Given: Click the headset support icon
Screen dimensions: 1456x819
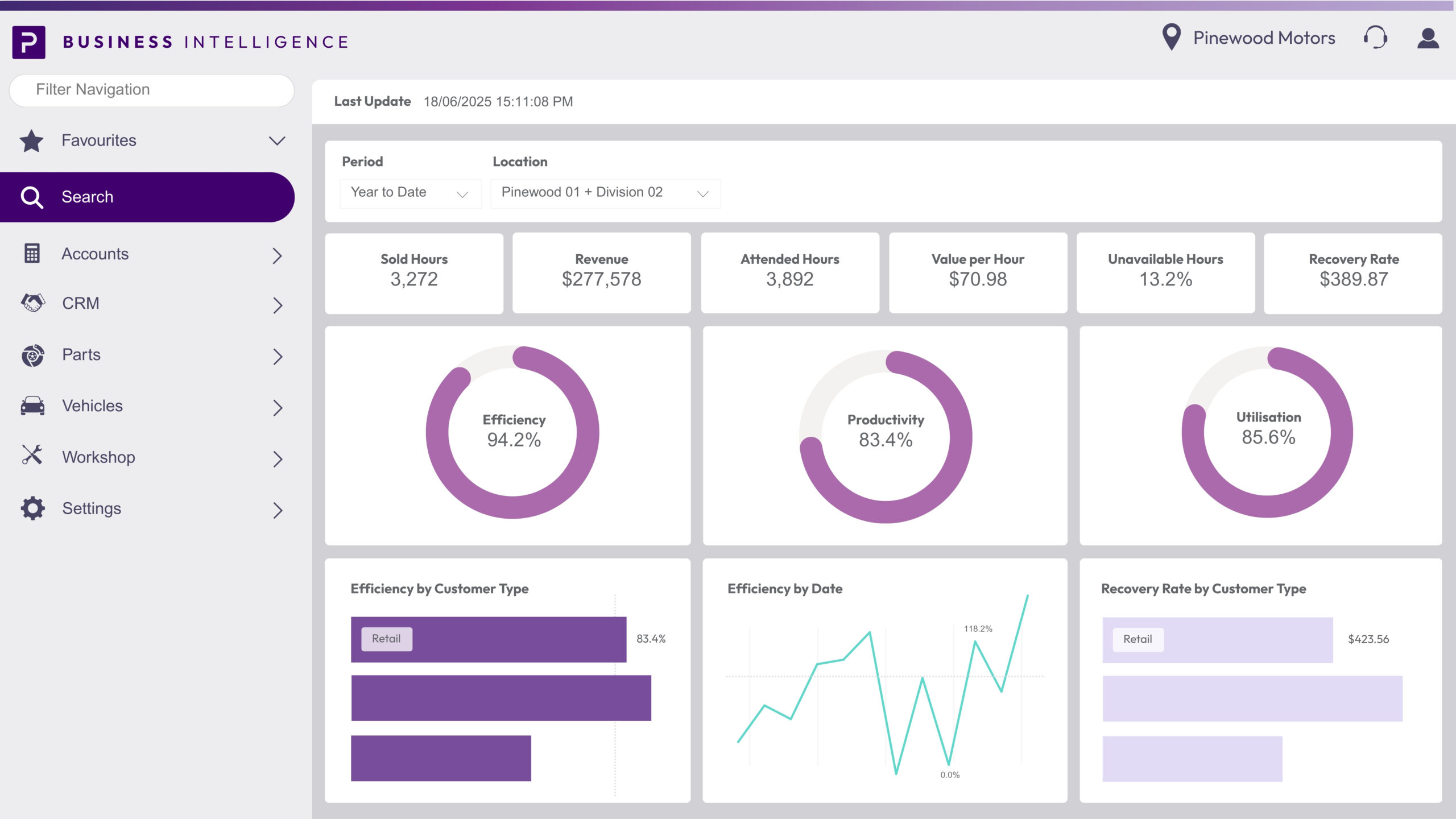Looking at the screenshot, I should coord(1375,38).
